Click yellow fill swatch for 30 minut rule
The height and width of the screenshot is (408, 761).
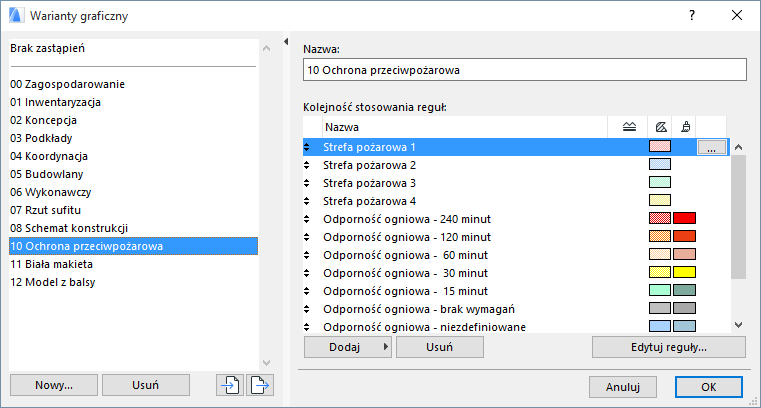(x=659, y=273)
